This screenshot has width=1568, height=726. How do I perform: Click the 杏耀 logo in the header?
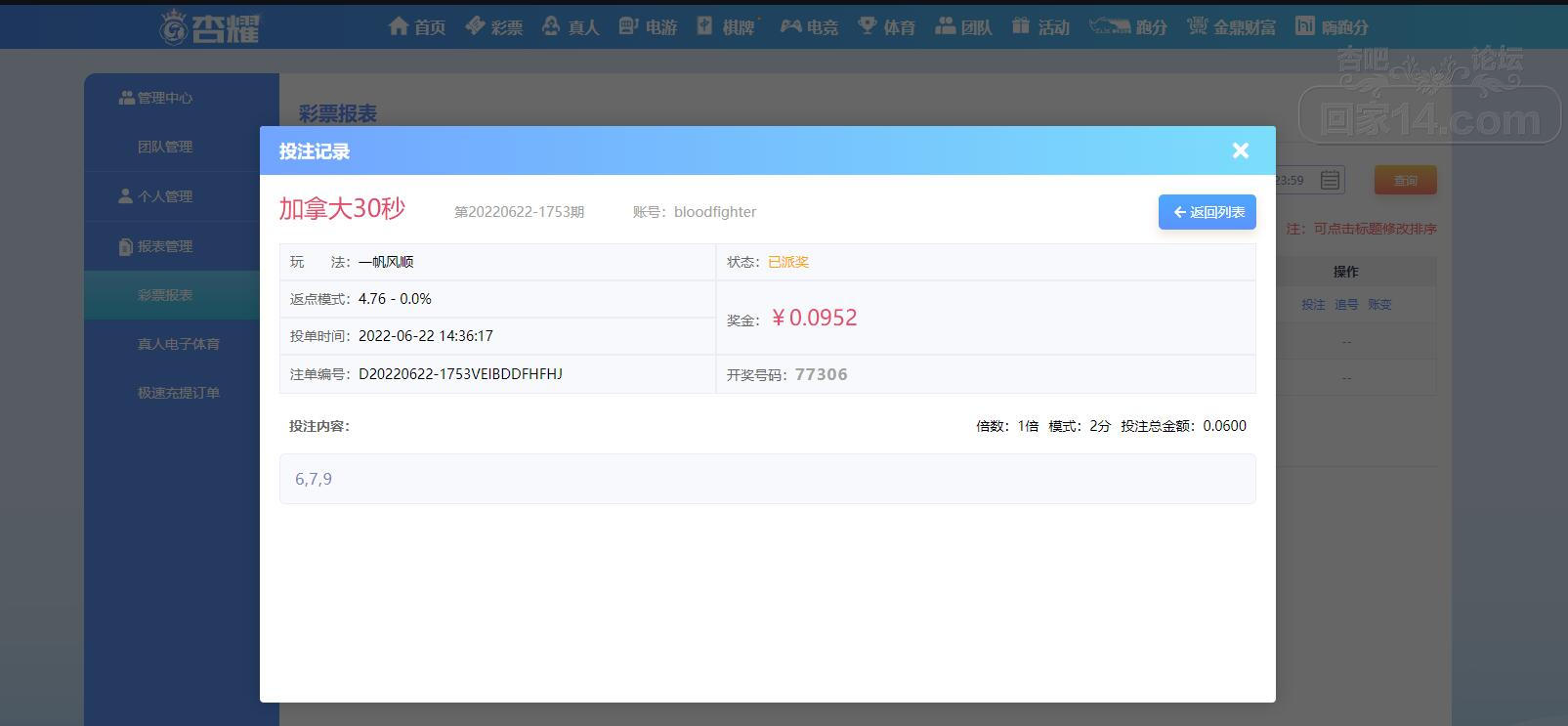click(x=210, y=26)
